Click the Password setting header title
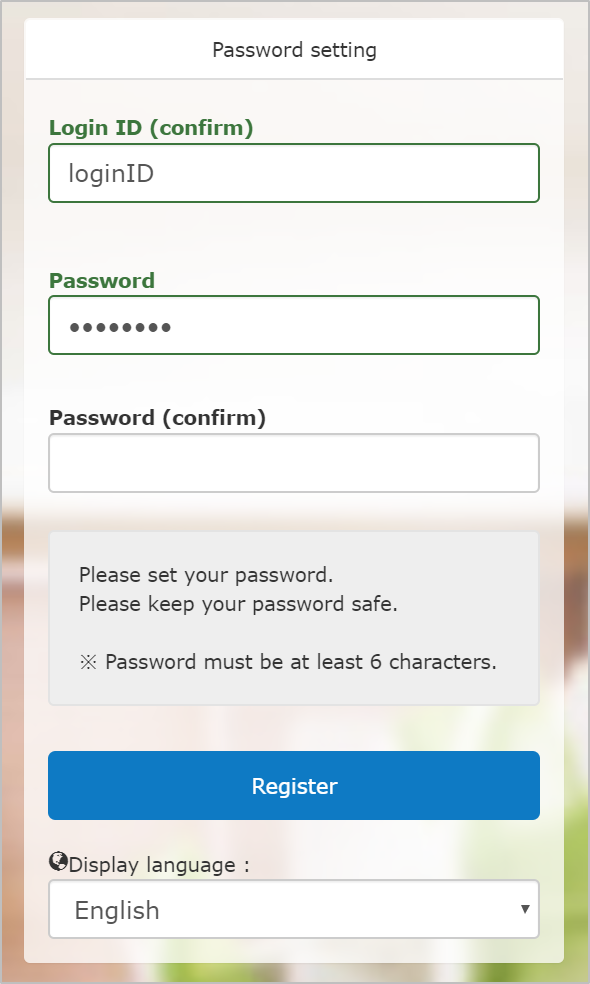The width and height of the screenshot is (590, 984). coord(294,50)
